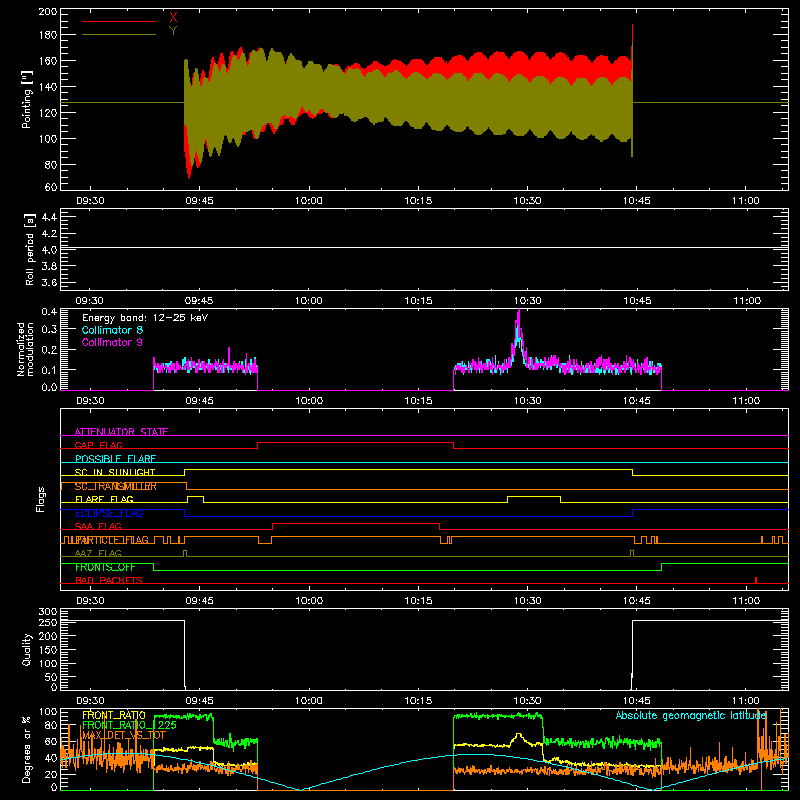The image size is (800, 800).
Task: Click 'Energy band: 12-25 keV' label
Action: pyautogui.click(x=145, y=318)
